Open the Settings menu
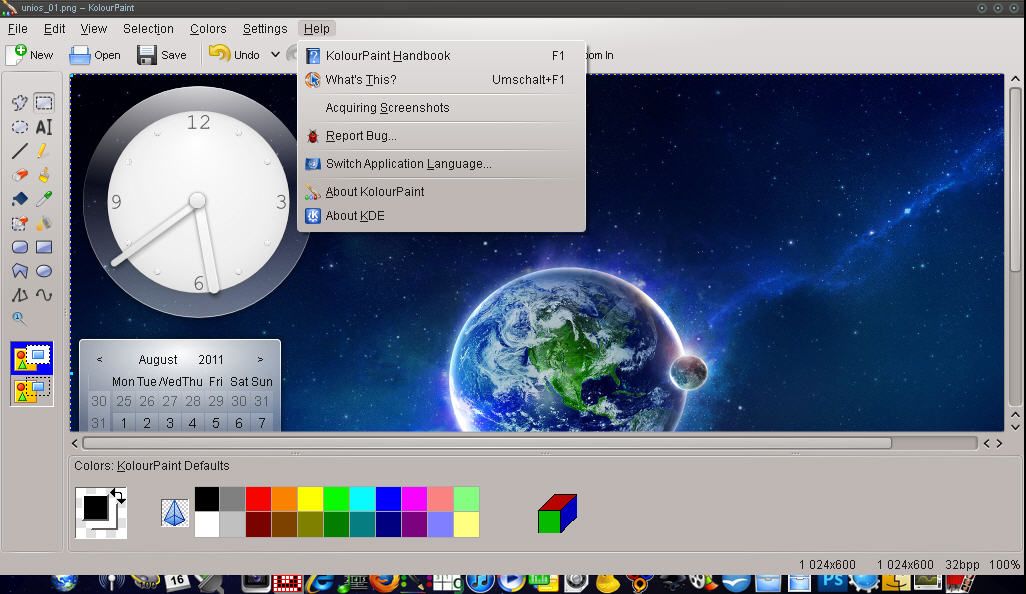 coord(265,29)
